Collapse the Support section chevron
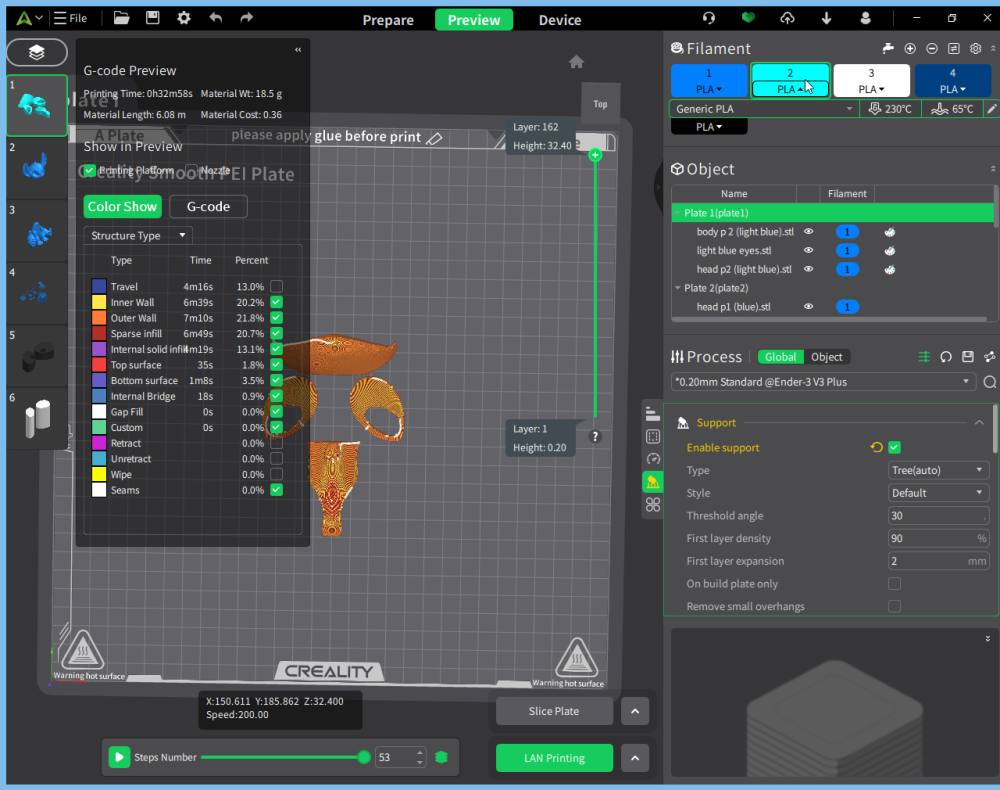The image size is (1000, 790). point(979,423)
